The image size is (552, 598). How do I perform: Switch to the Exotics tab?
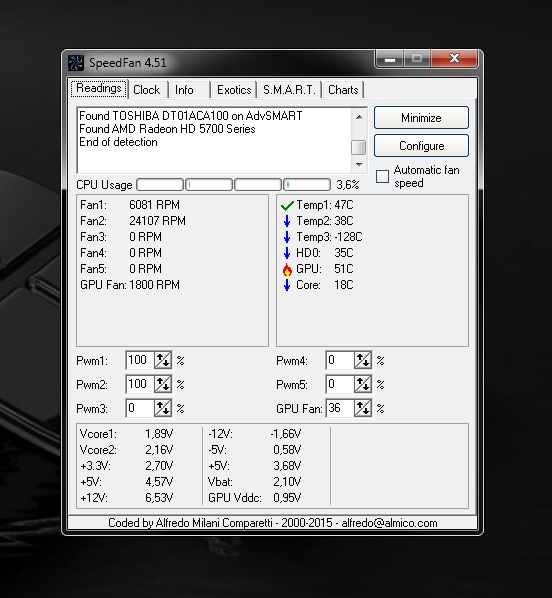pyautogui.click(x=234, y=90)
